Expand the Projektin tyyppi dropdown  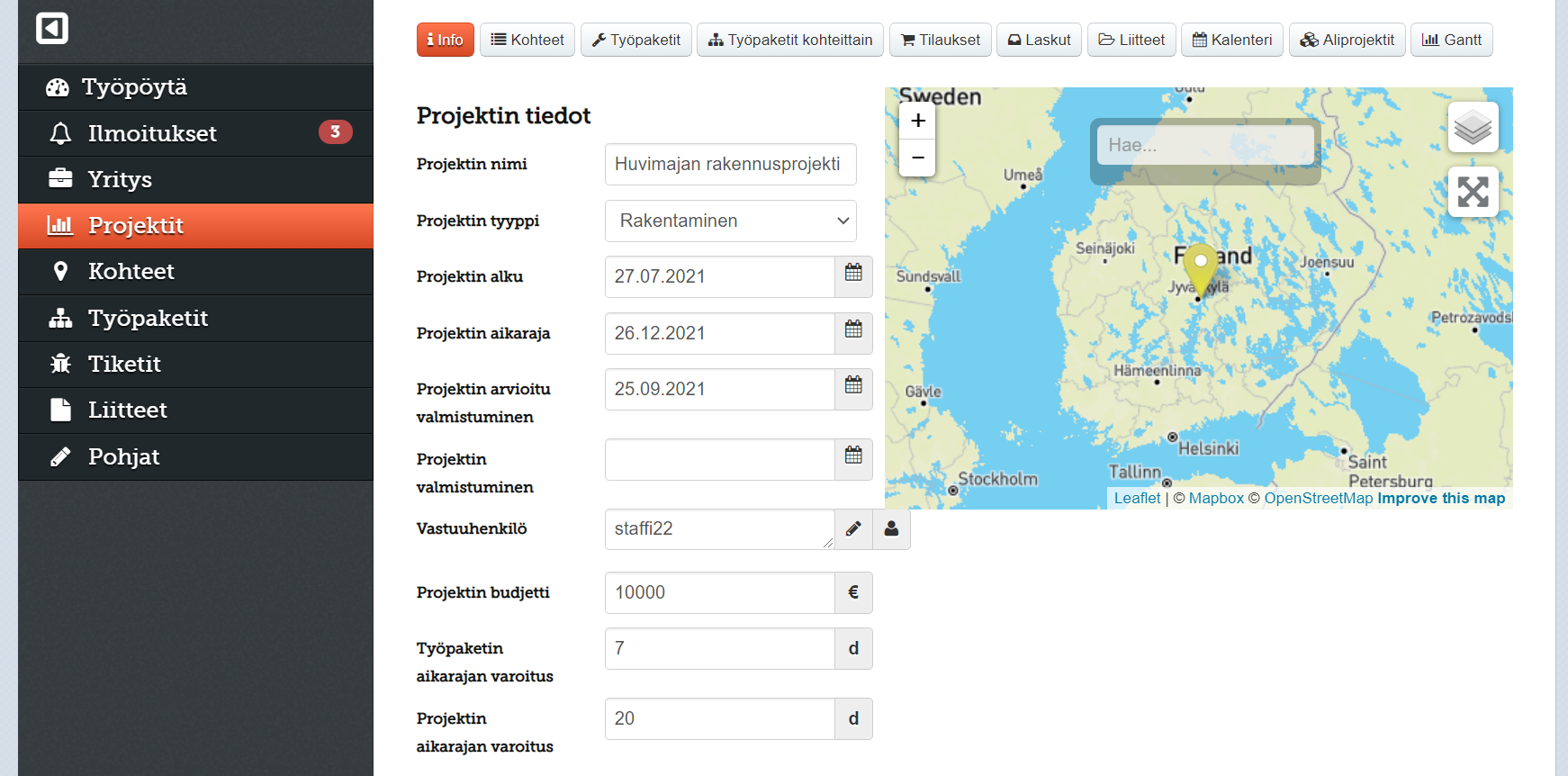730,221
